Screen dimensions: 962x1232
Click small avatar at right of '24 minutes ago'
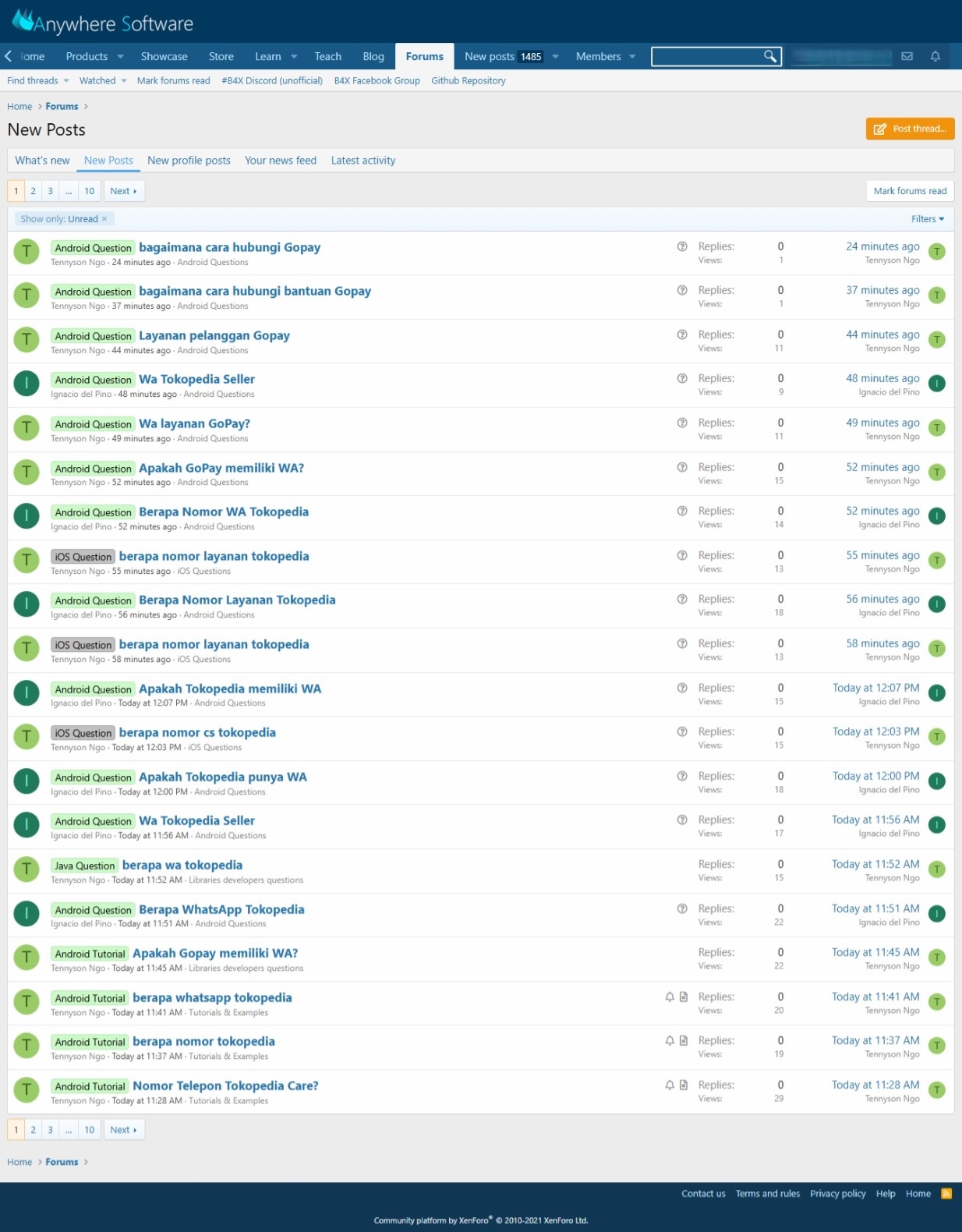point(937,252)
